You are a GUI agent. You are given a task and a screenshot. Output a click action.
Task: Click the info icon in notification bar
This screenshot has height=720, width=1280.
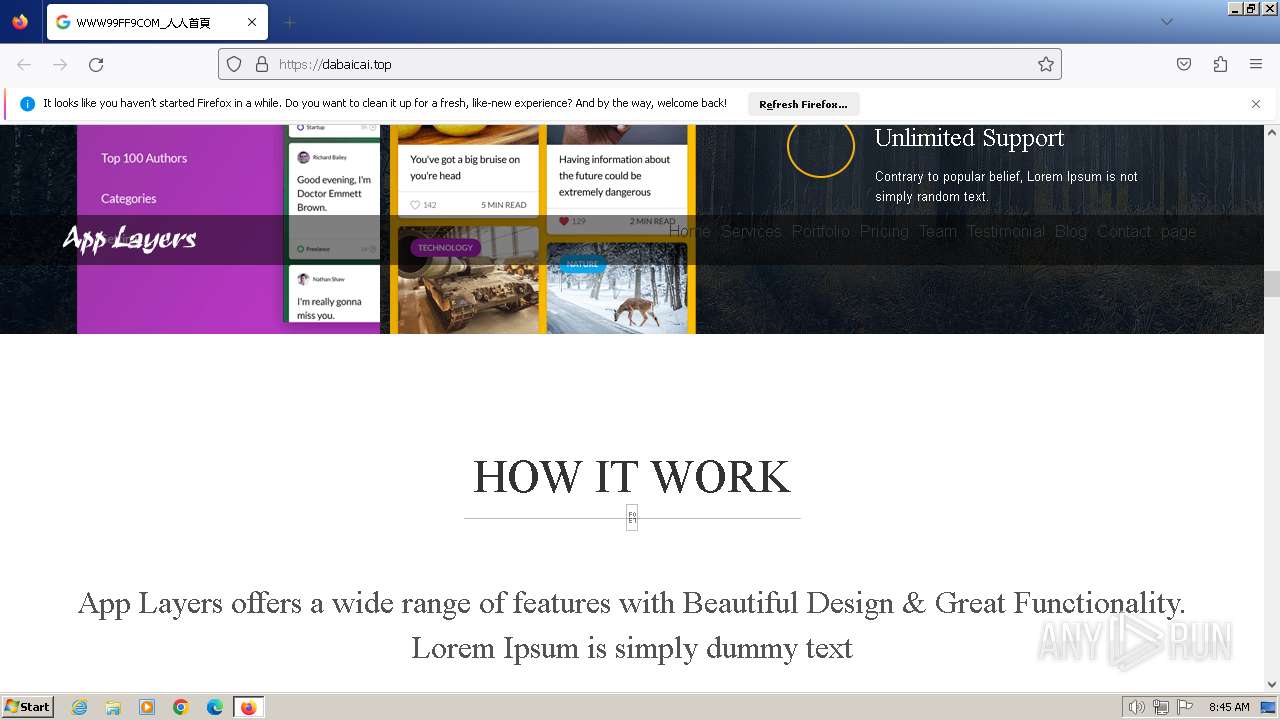coord(27,104)
